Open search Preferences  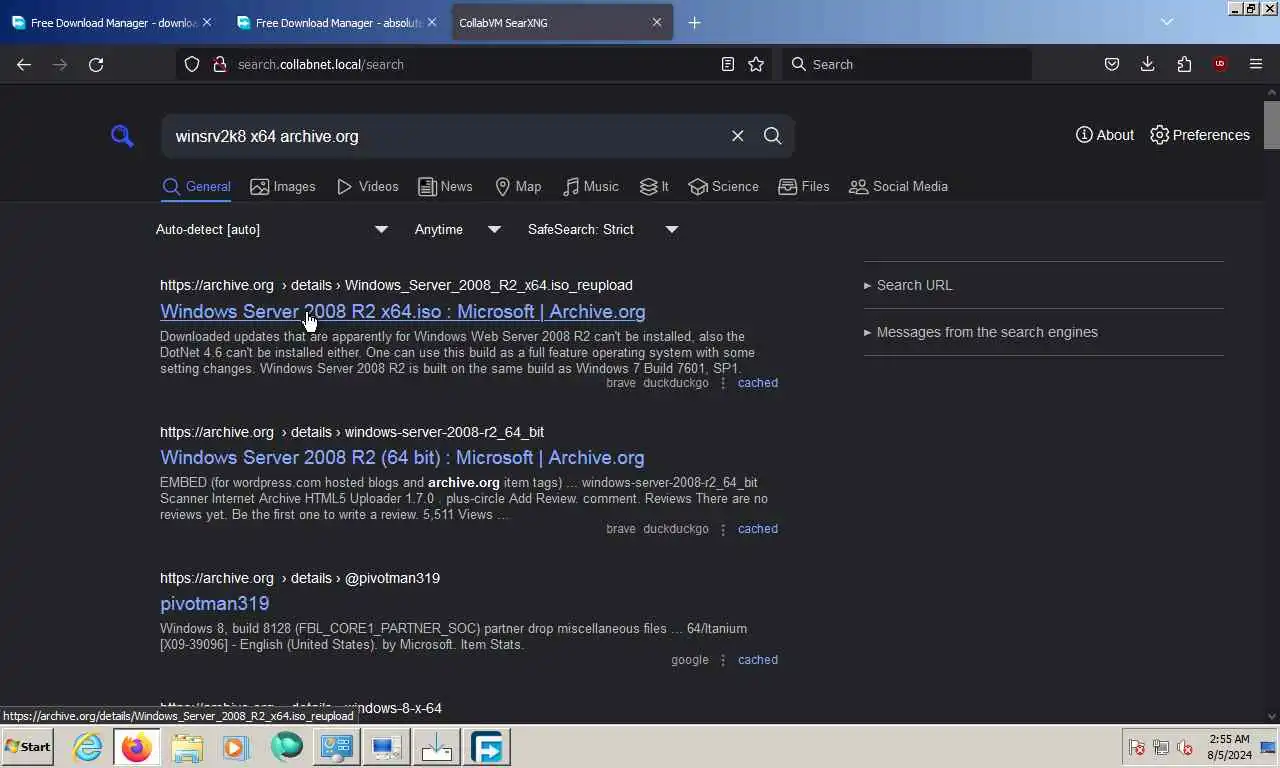(1200, 135)
